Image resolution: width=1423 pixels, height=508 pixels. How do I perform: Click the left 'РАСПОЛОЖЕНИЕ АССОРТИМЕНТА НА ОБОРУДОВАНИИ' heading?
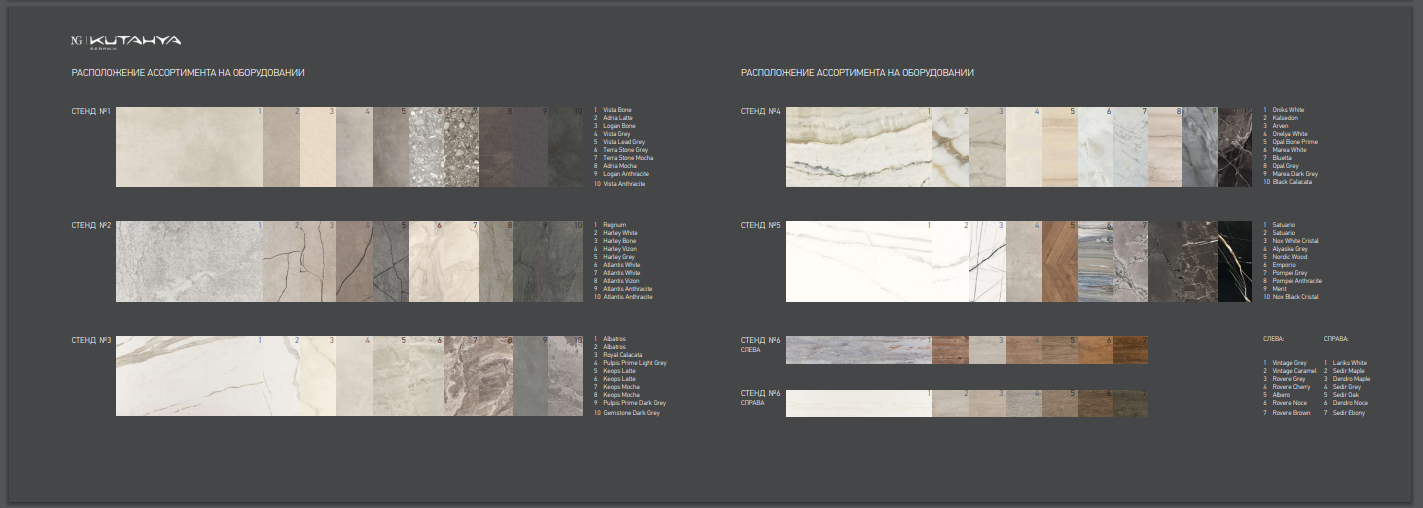pyautogui.click(x=188, y=73)
